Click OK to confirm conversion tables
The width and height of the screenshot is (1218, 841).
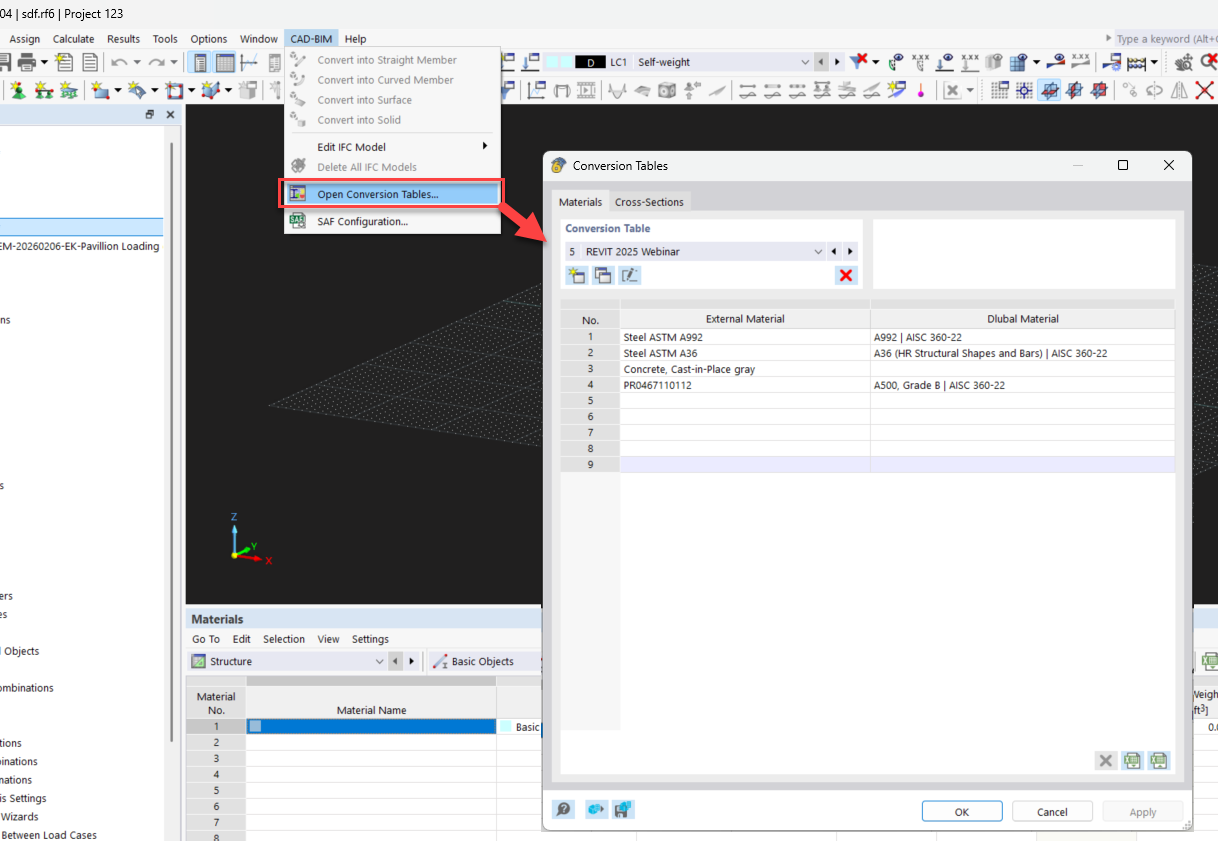point(962,811)
